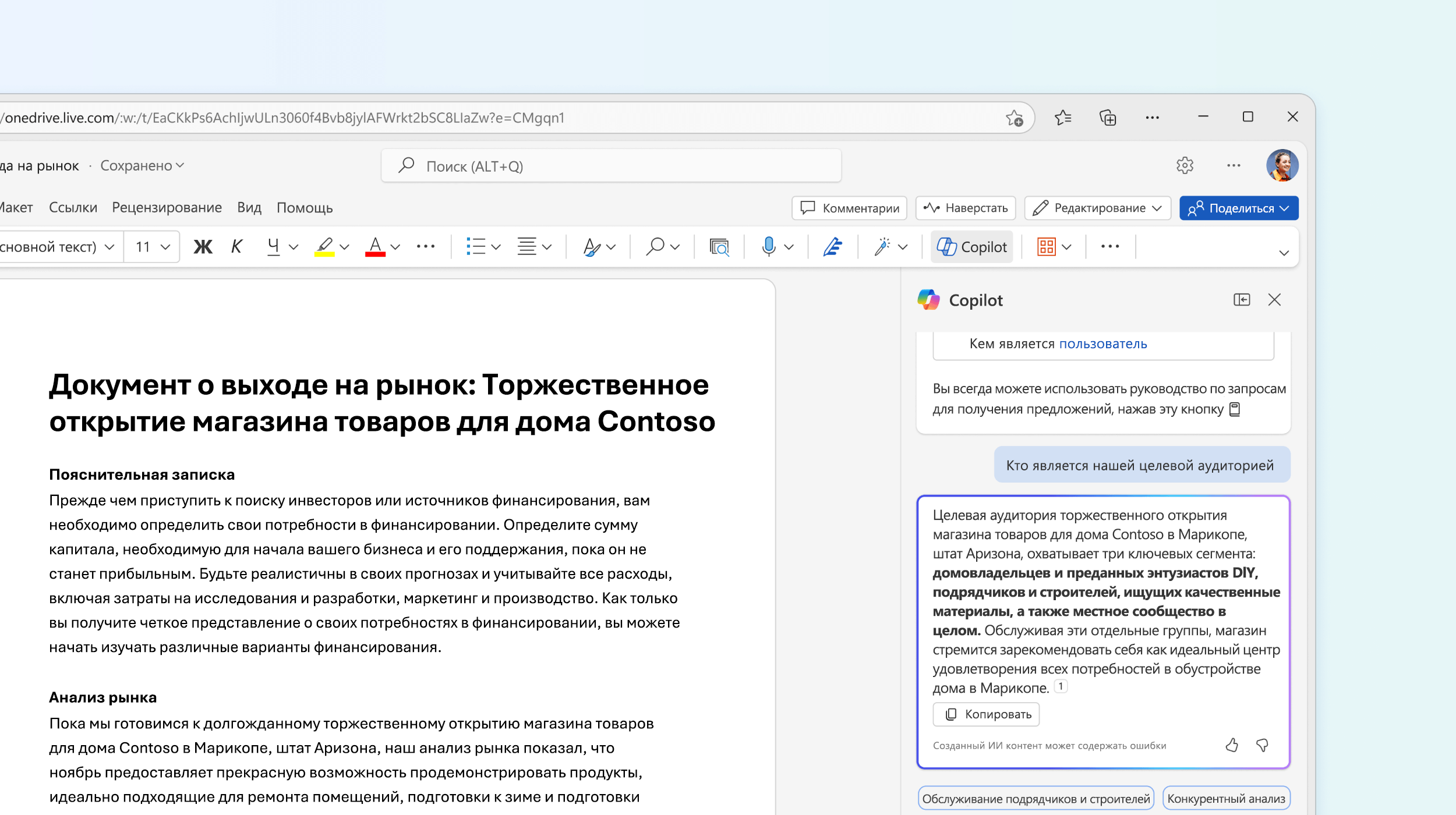This screenshot has width=1456, height=815.
Task: Click the Designer magic wand icon
Action: point(882,247)
